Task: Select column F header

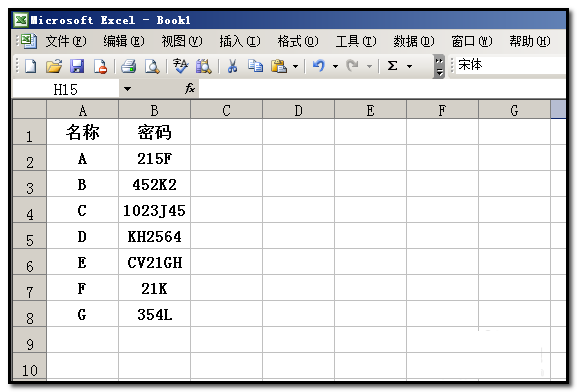Action: (x=442, y=110)
